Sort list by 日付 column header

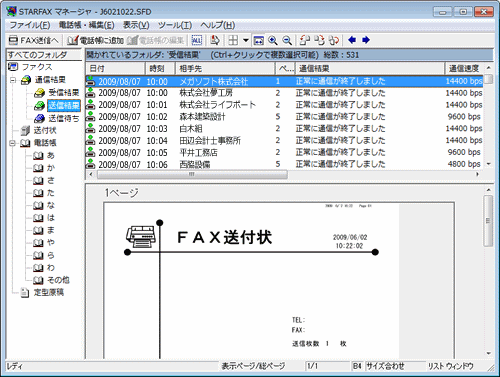(x=116, y=69)
